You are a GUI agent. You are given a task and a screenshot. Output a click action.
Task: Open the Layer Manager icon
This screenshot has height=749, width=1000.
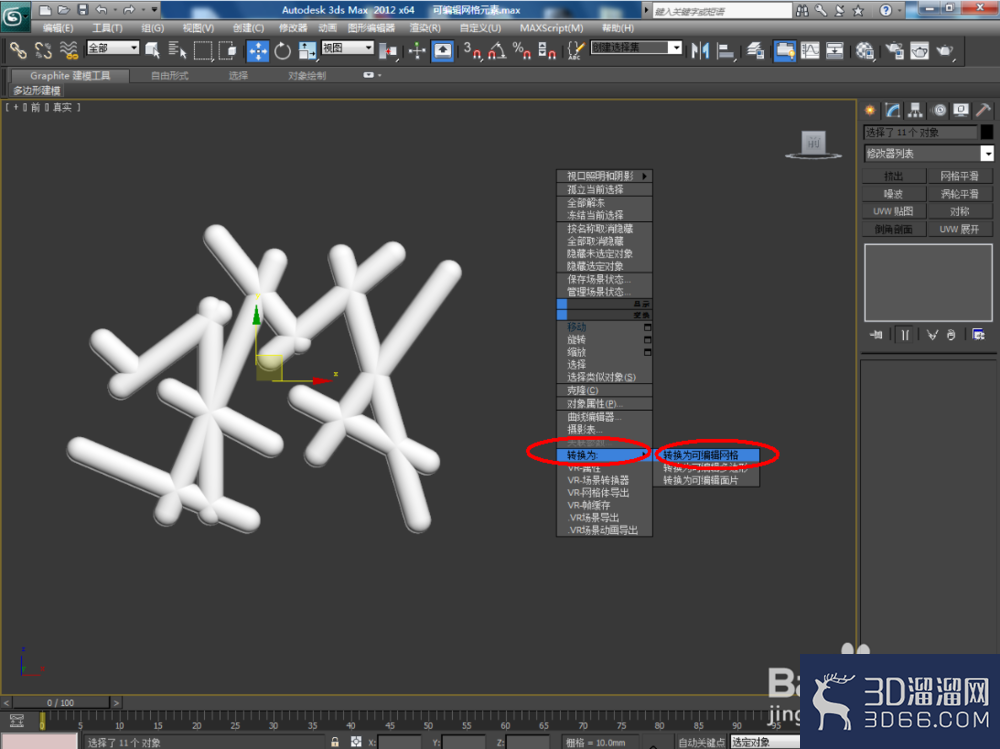pyautogui.click(x=756, y=50)
